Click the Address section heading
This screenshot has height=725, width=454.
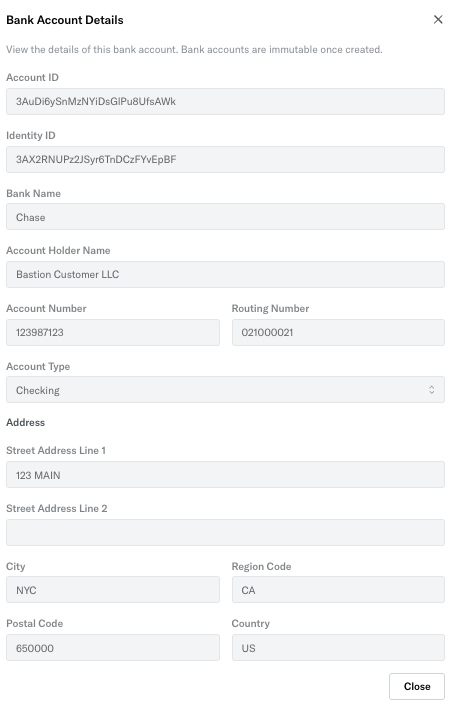pyautogui.click(x=25, y=422)
